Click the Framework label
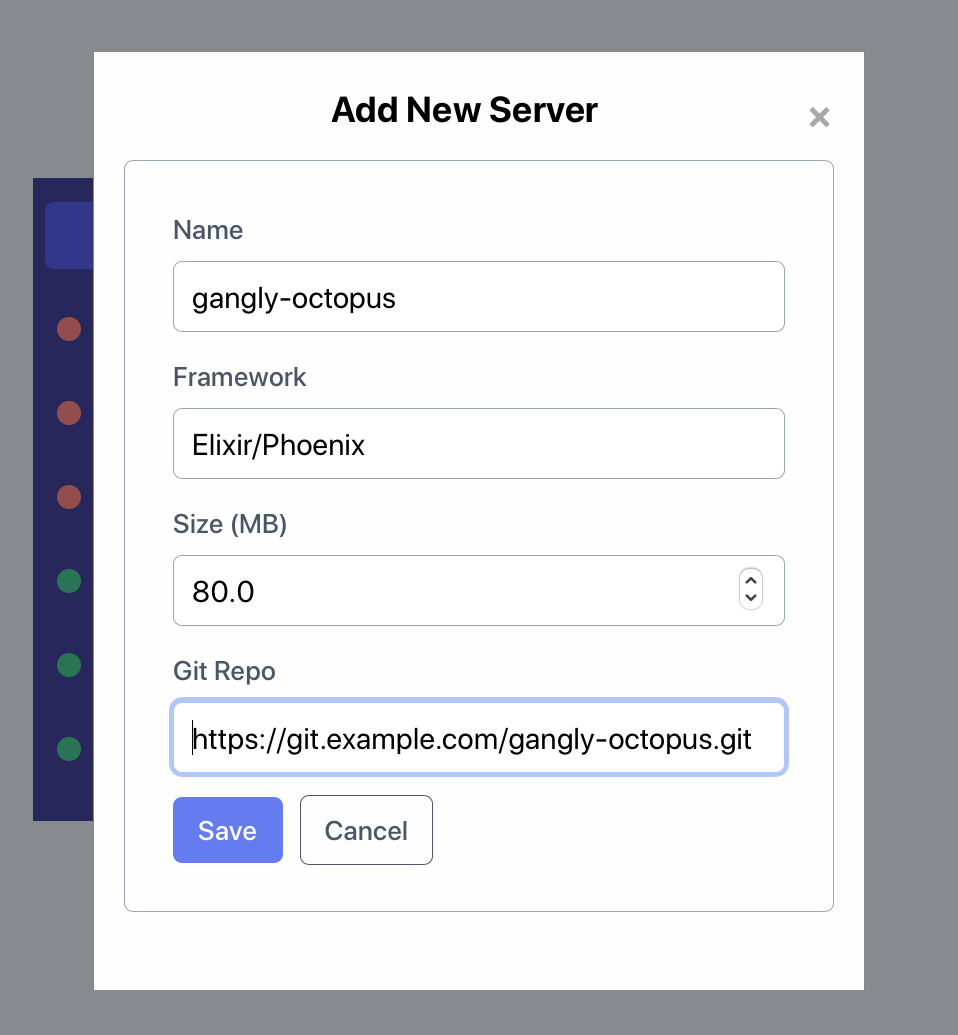This screenshot has width=958, height=1035. (240, 378)
